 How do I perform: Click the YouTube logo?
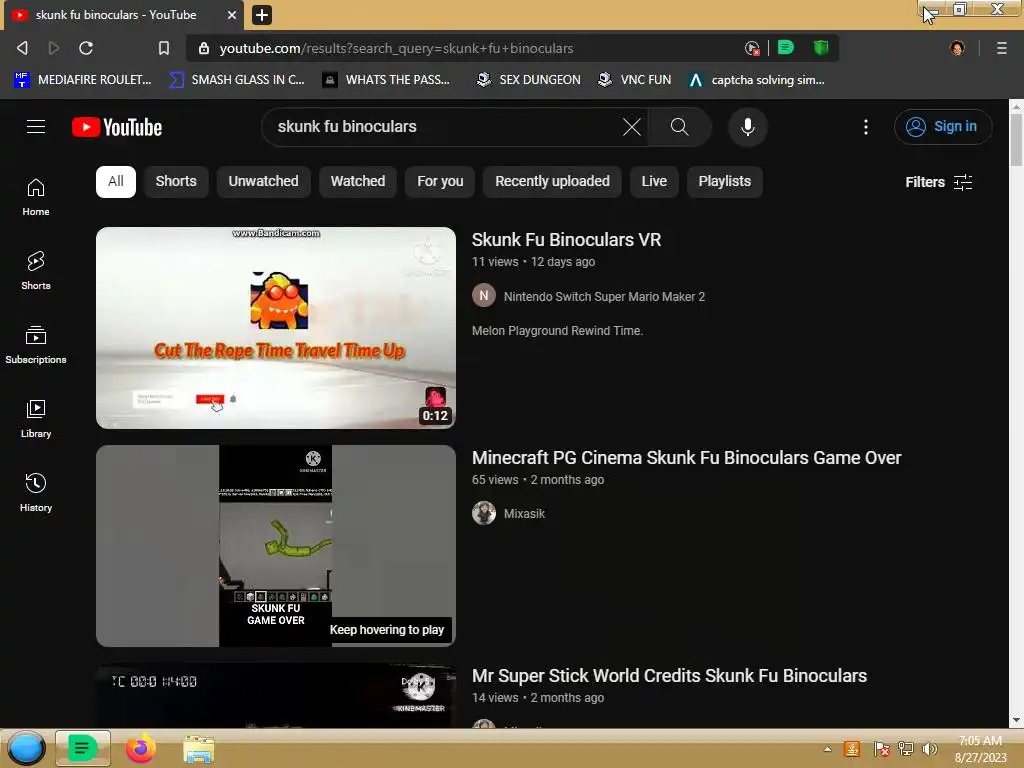(117, 127)
